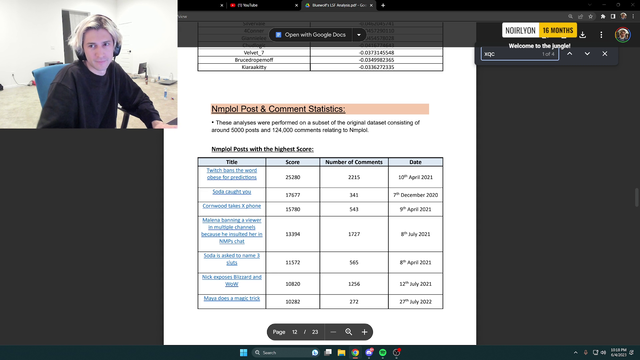Image resolution: width=640 pixels, height=360 pixels.
Task: Toggle the Chrome side panel icon
Action: [613, 16]
